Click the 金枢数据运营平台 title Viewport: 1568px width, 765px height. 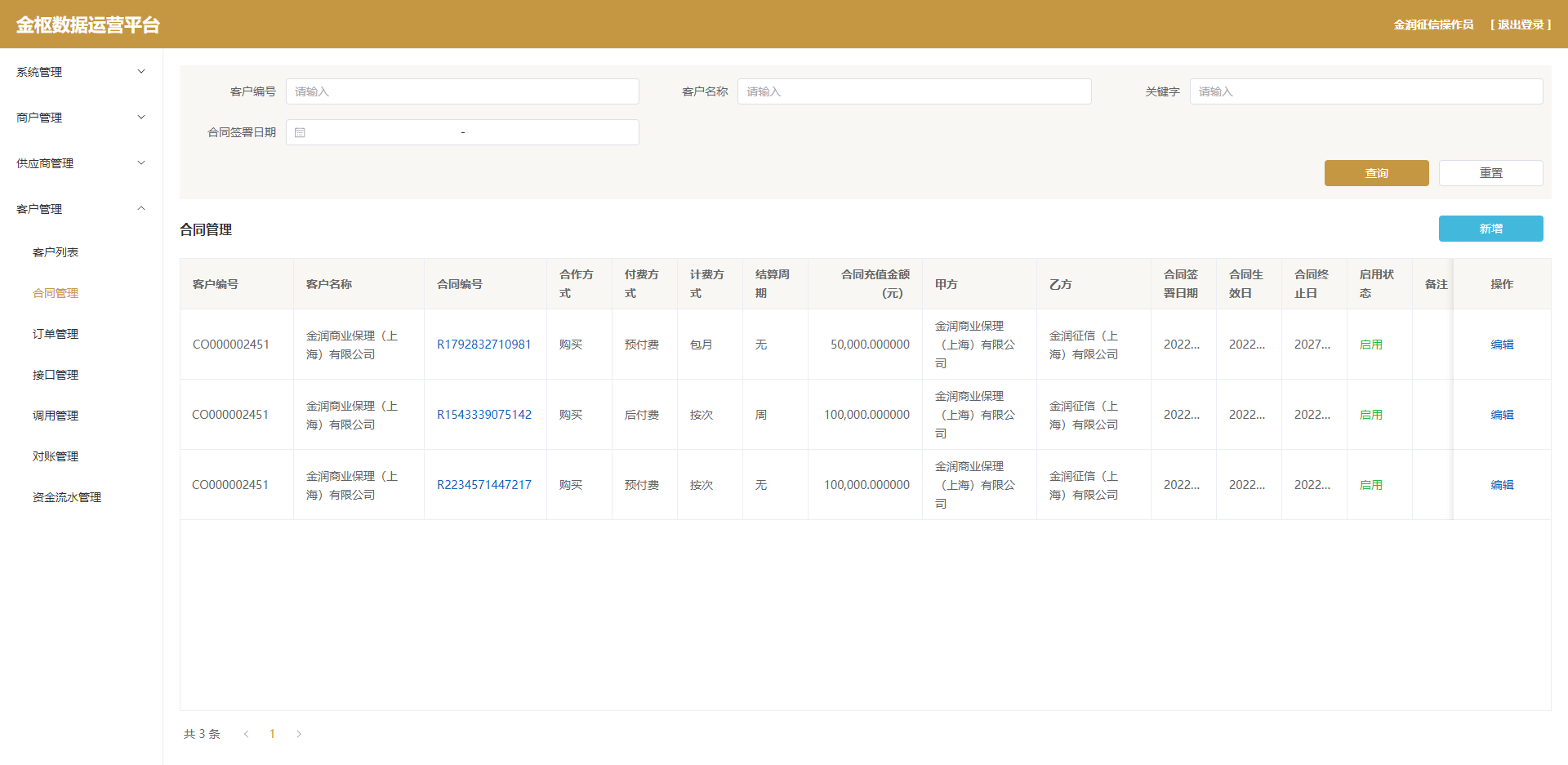point(87,24)
